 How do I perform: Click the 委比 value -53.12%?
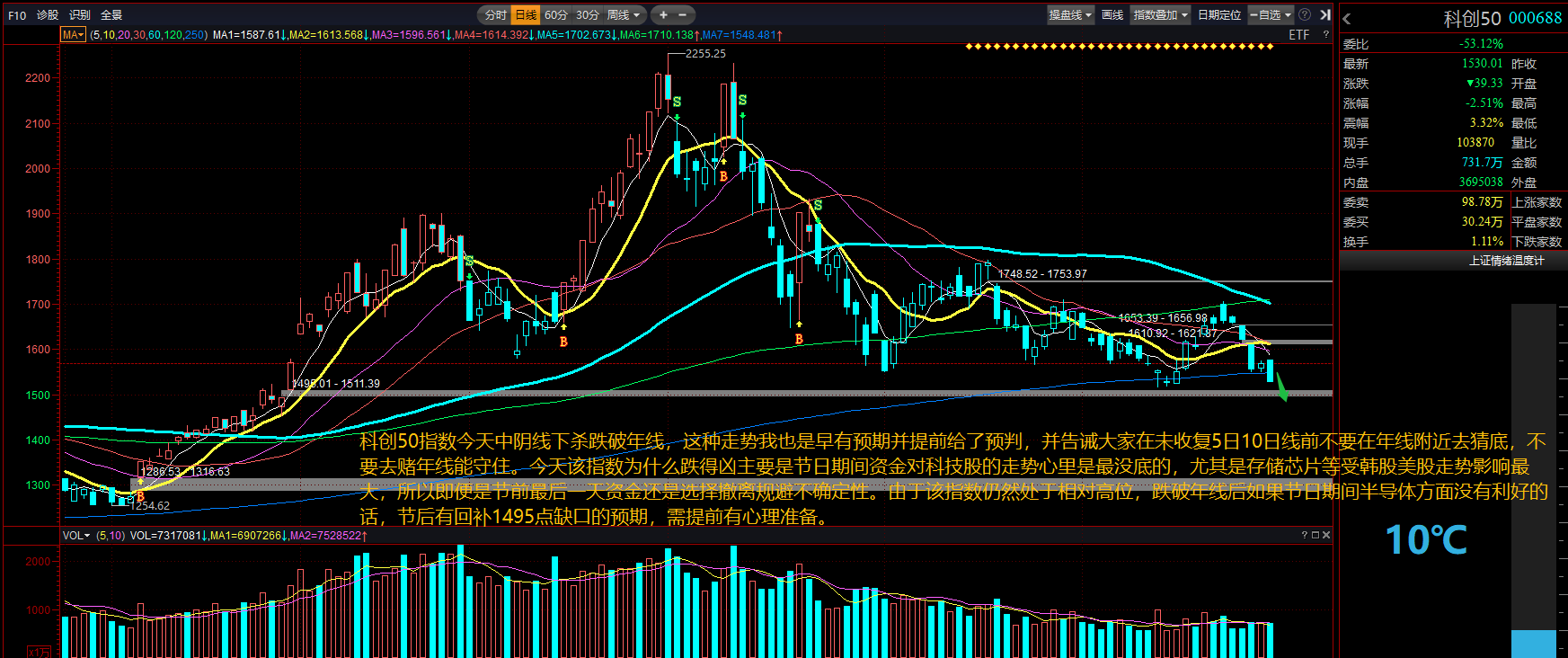click(x=1481, y=44)
